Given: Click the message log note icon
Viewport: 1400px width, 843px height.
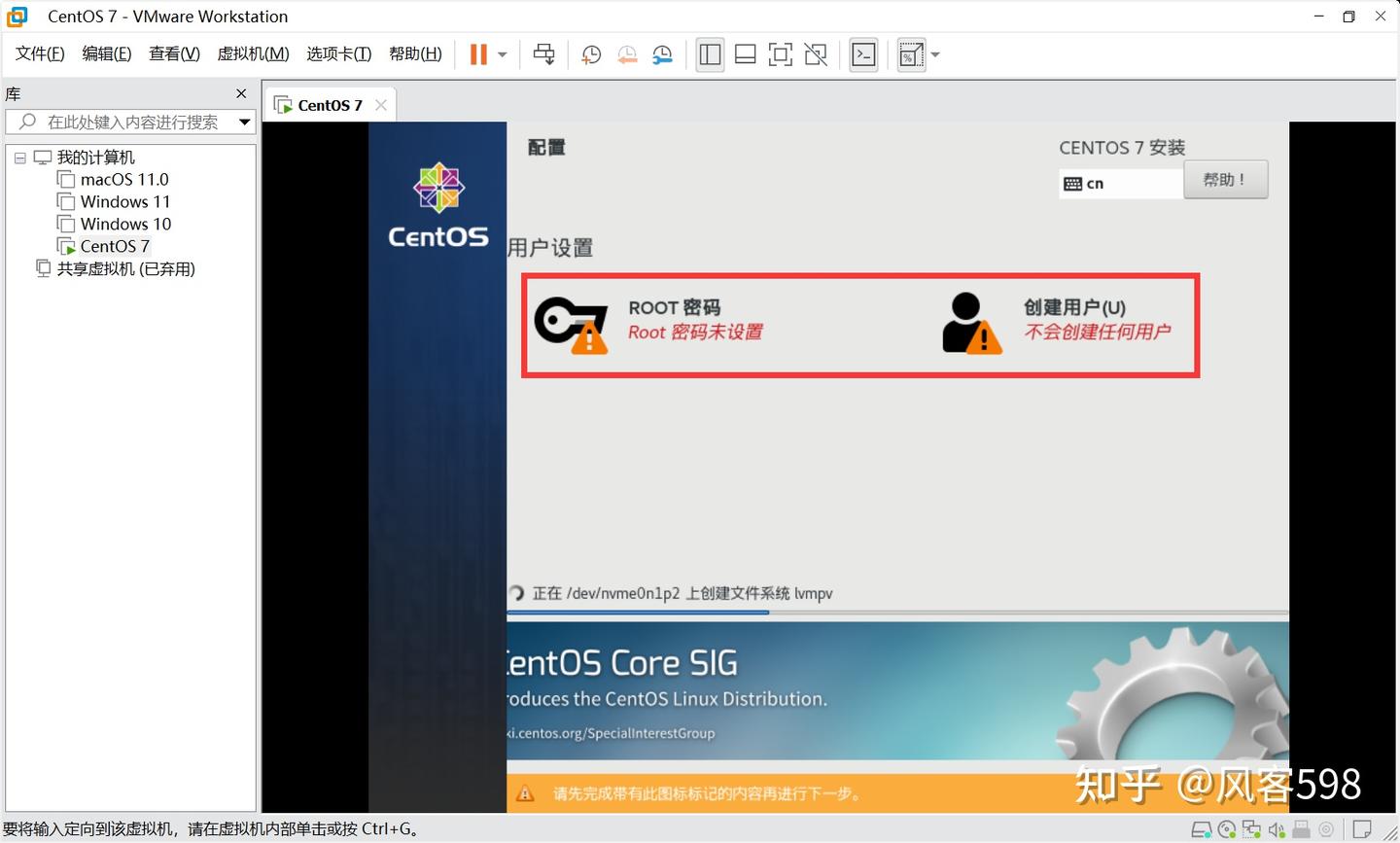Looking at the screenshot, I should 1363,829.
